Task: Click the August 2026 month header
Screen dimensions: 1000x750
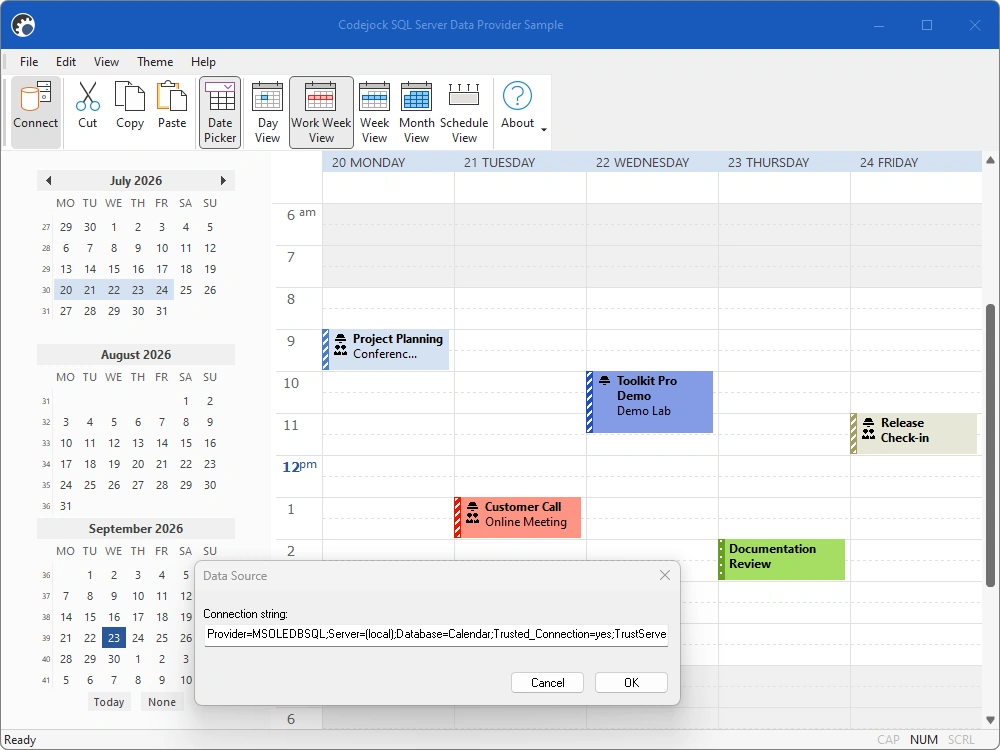Action: (136, 355)
